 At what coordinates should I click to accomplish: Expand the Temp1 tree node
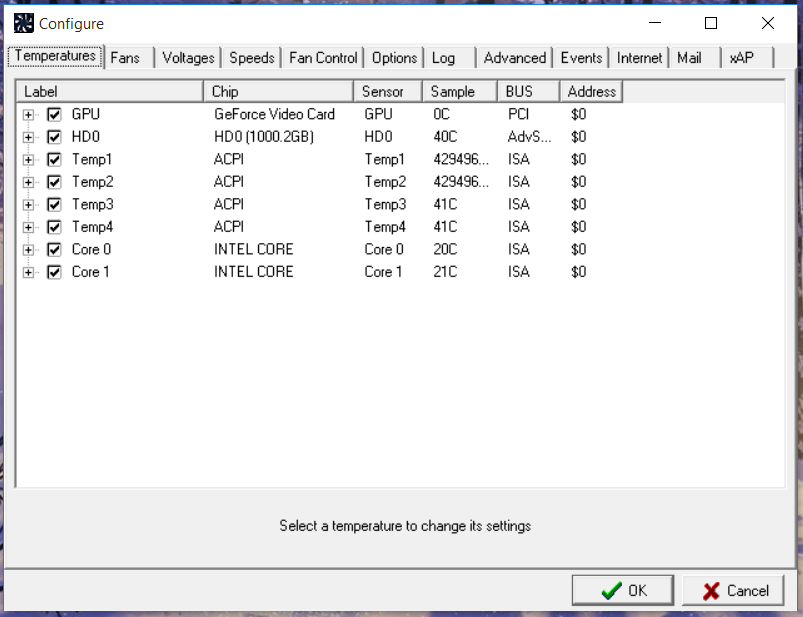[28, 160]
